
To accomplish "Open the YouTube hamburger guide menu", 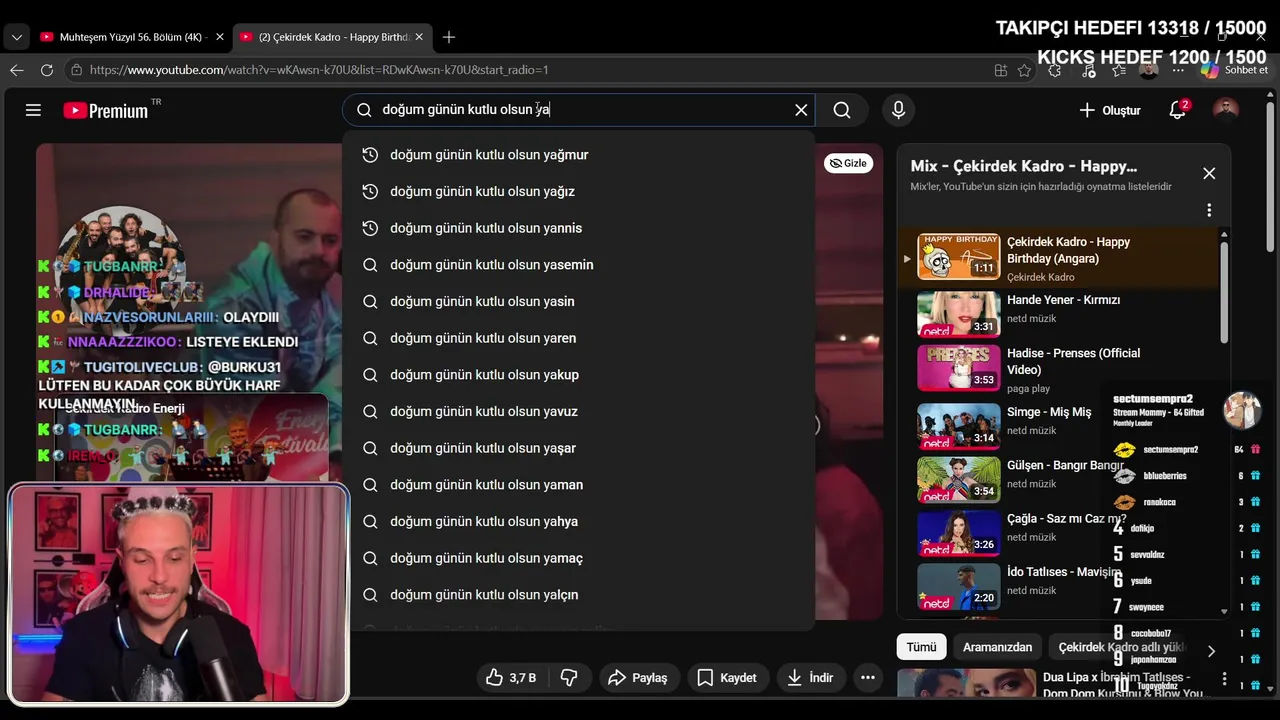I will pyautogui.click(x=33, y=110).
